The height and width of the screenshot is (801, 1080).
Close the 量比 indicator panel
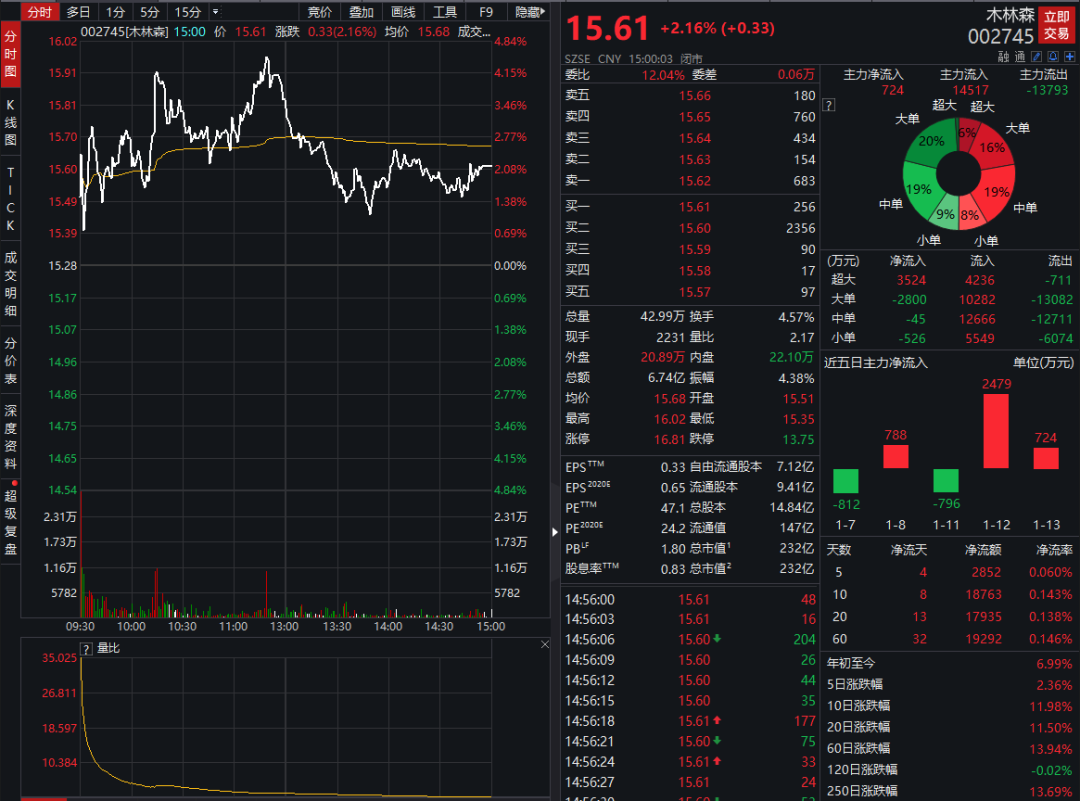pos(544,646)
